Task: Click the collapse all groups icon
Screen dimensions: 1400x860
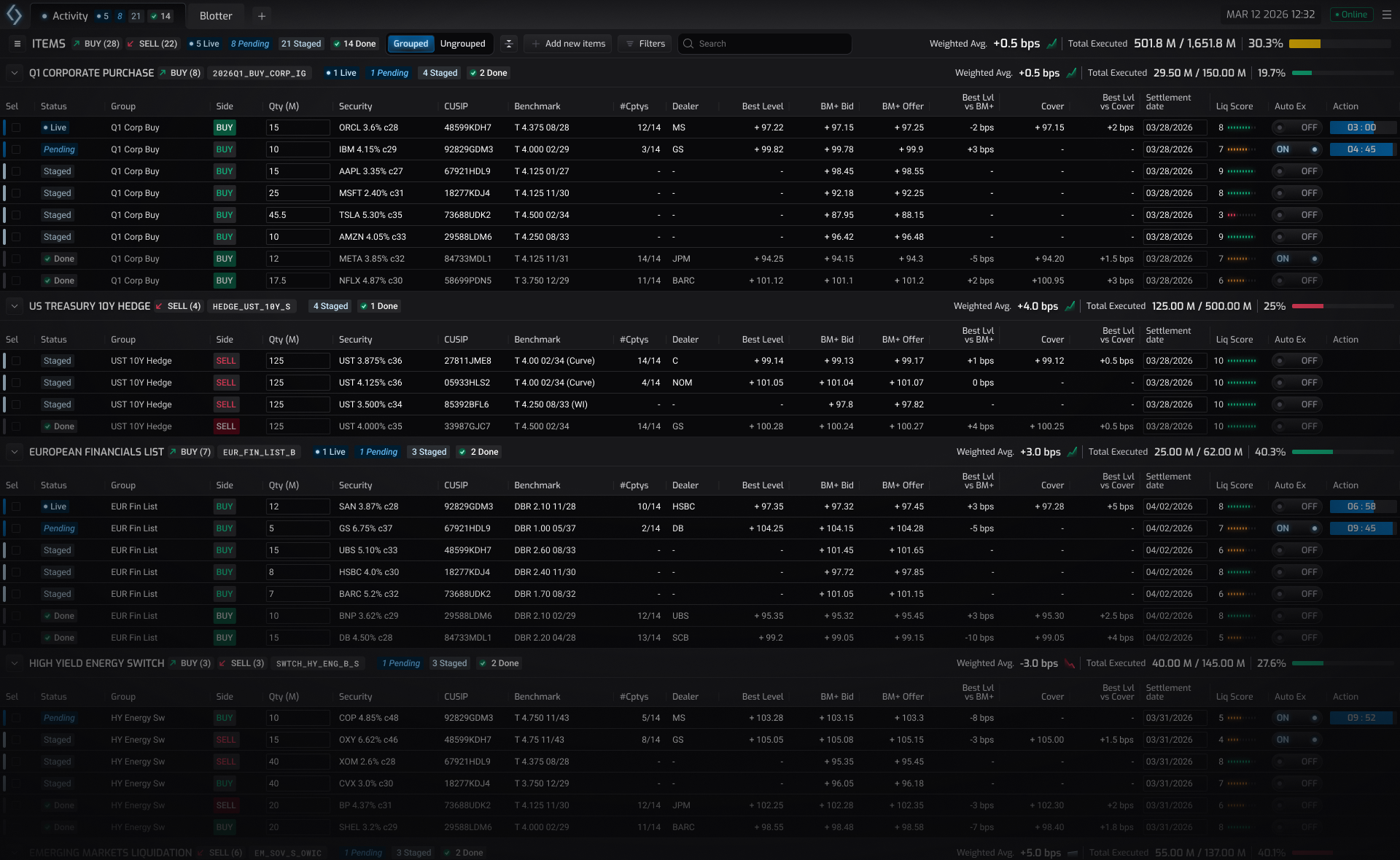Action: coord(509,44)
